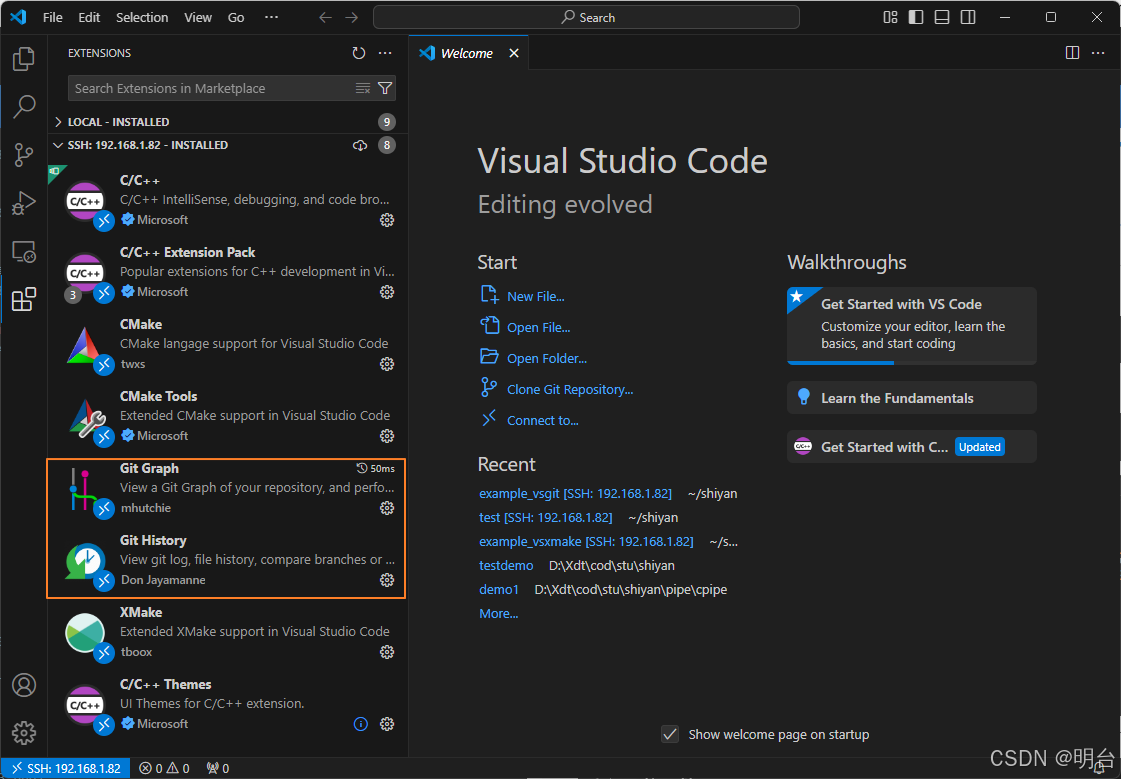Open Get Started with VS Code walkthrough
The width and height of the screenshot is (1121, 779).
click(x=912, y=326)
